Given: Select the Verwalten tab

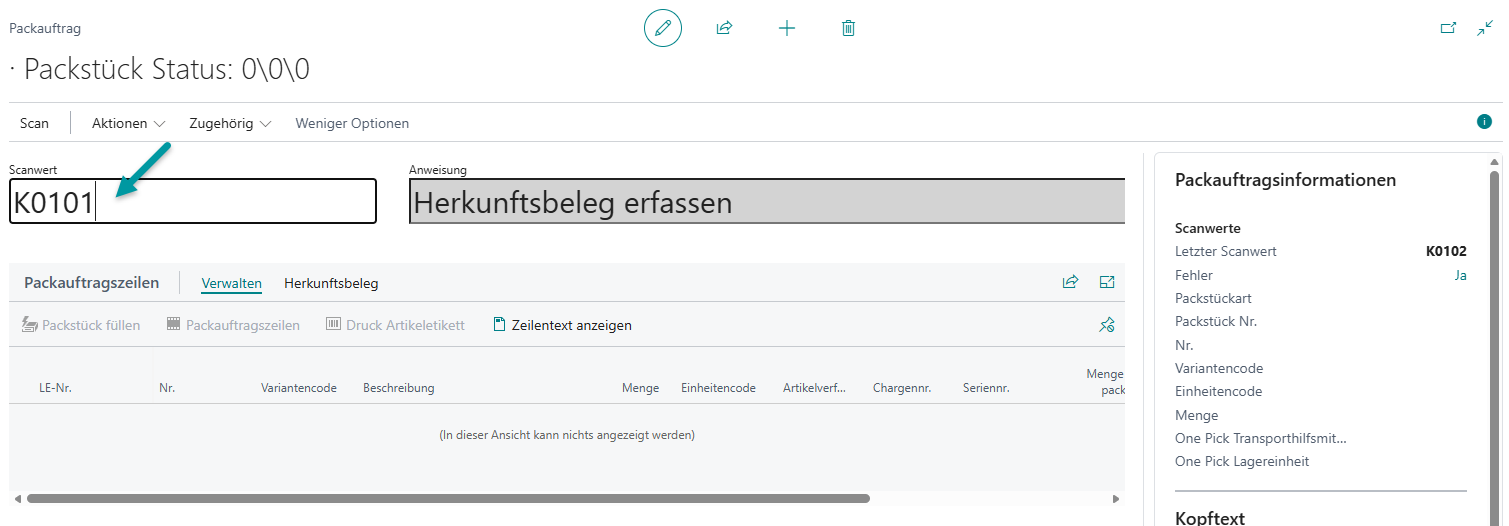Looking at the screenshot, I should 232,283.
